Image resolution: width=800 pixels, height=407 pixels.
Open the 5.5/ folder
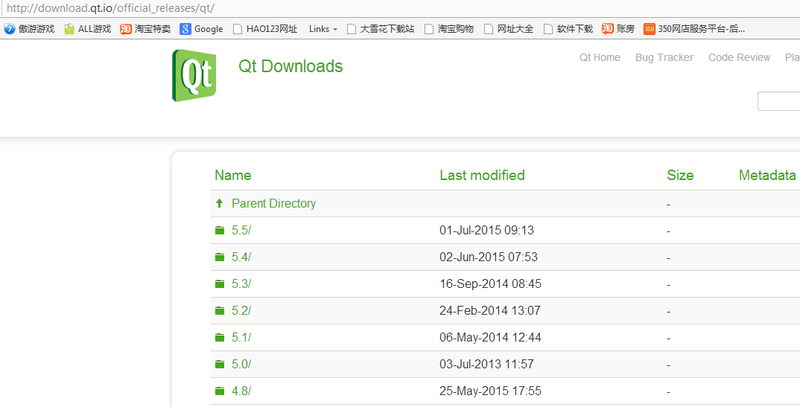(x=241, y=230)
